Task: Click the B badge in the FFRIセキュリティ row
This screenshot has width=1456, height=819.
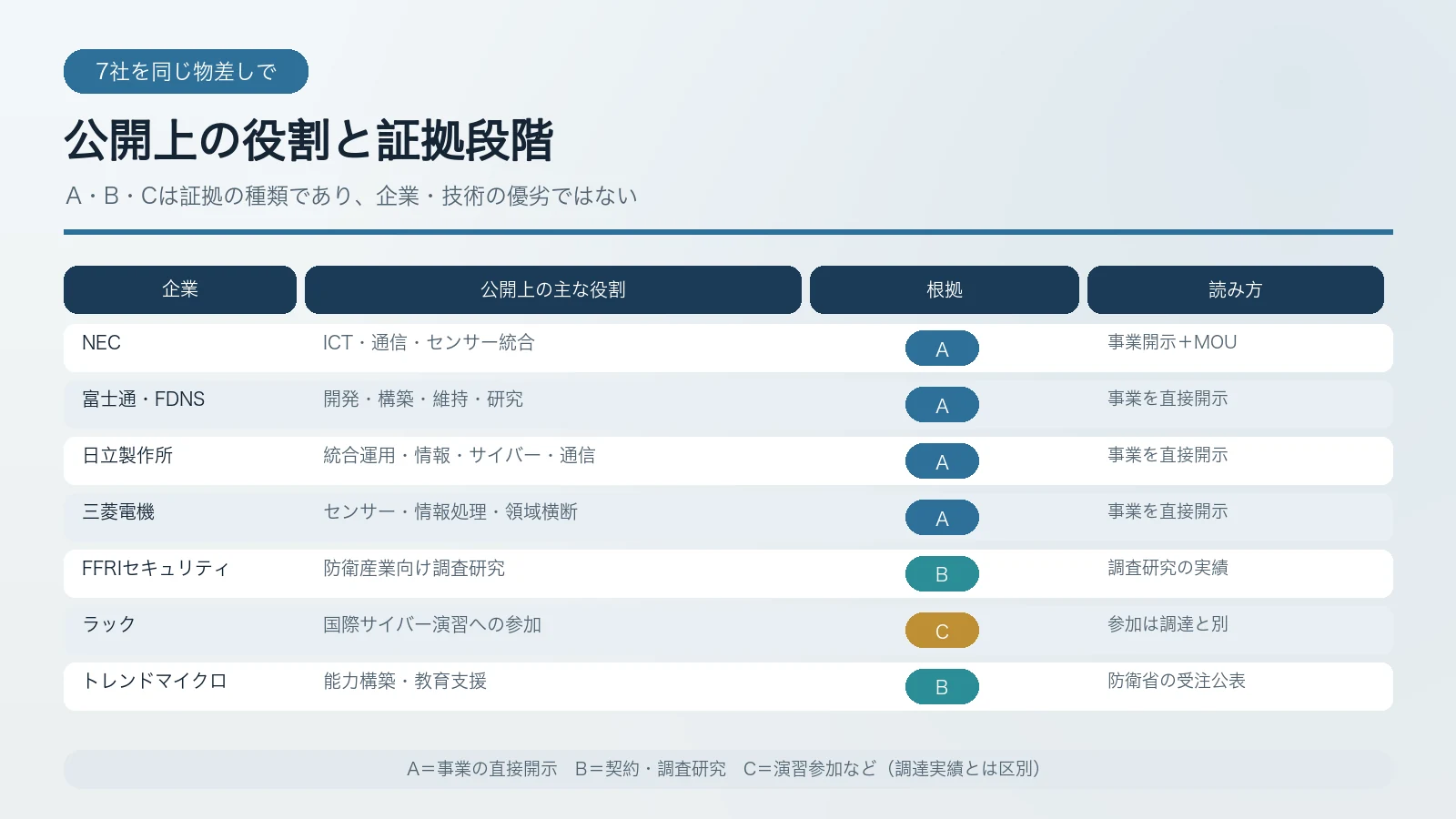Action: tap(942, 574)
